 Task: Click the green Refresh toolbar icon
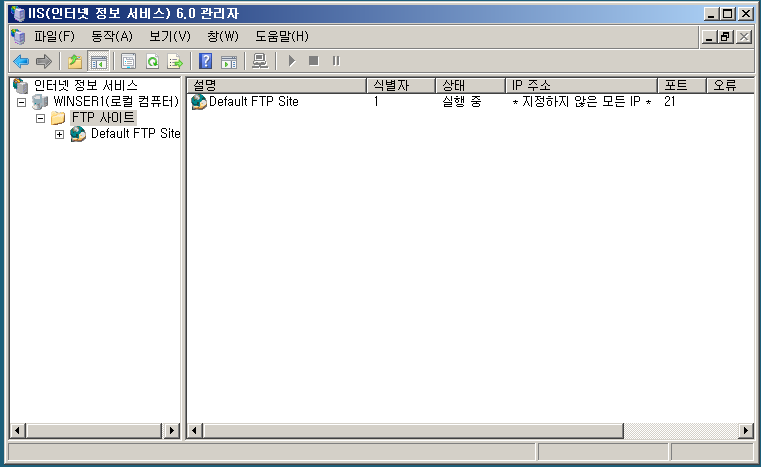coord(152,62)
